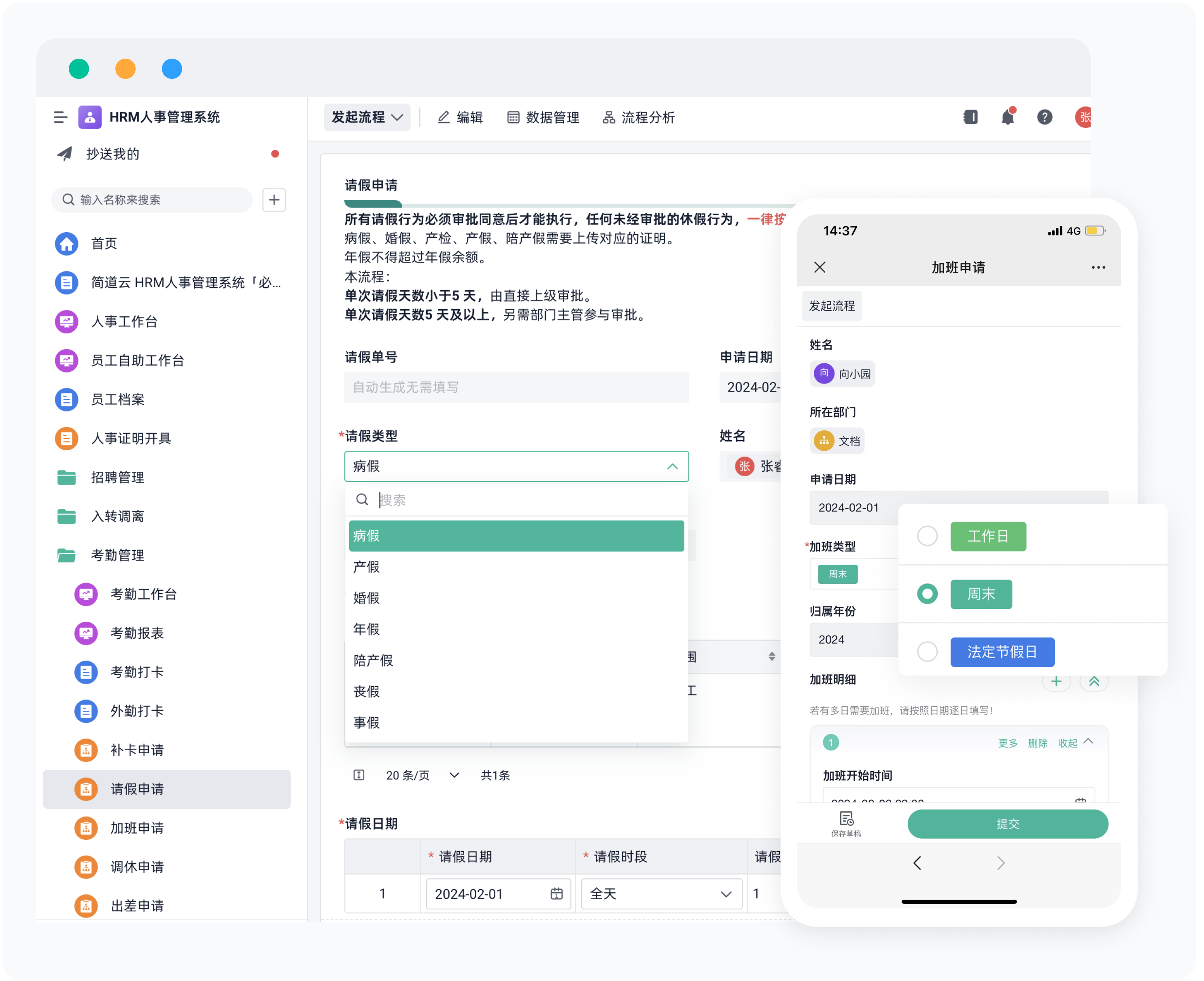This screenshot has width=1204, height=981.
Task: Select the 法定节假日 radio option
Action: coord(927,652)
